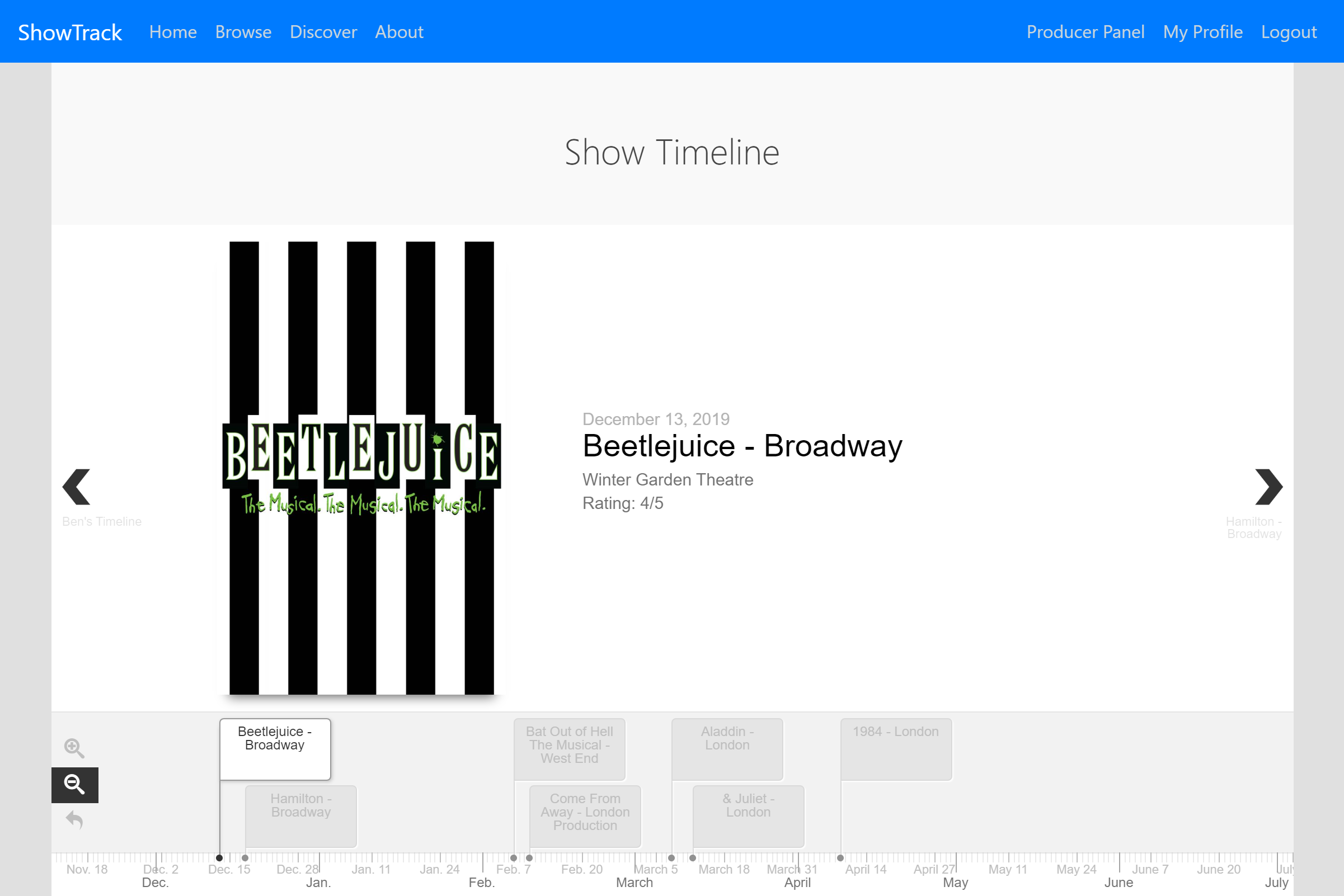Screen dimensions: 1344x896
Task: Select the Beetlejuice - Broadway timeline card
Action: point(275,749)
